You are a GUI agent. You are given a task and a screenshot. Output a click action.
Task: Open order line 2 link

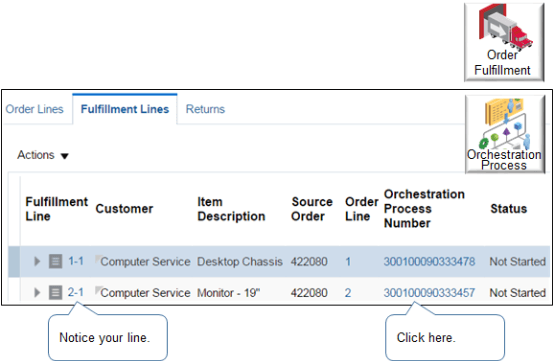tap(348, 293)
